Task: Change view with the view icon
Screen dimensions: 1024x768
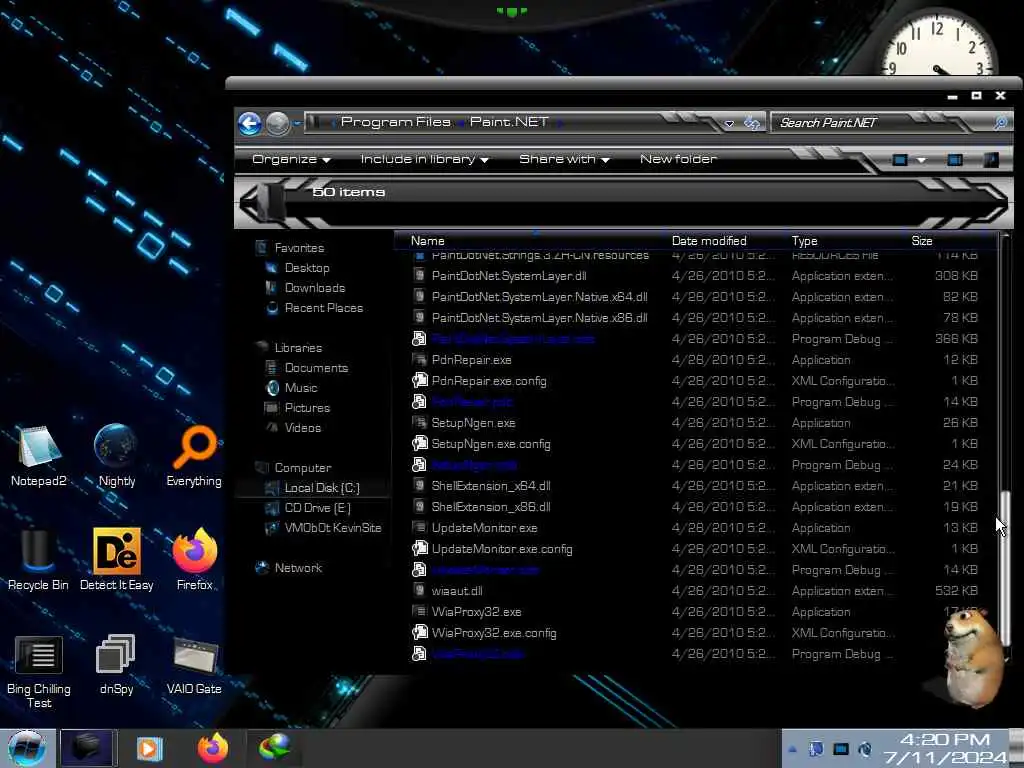Action: 900,160
